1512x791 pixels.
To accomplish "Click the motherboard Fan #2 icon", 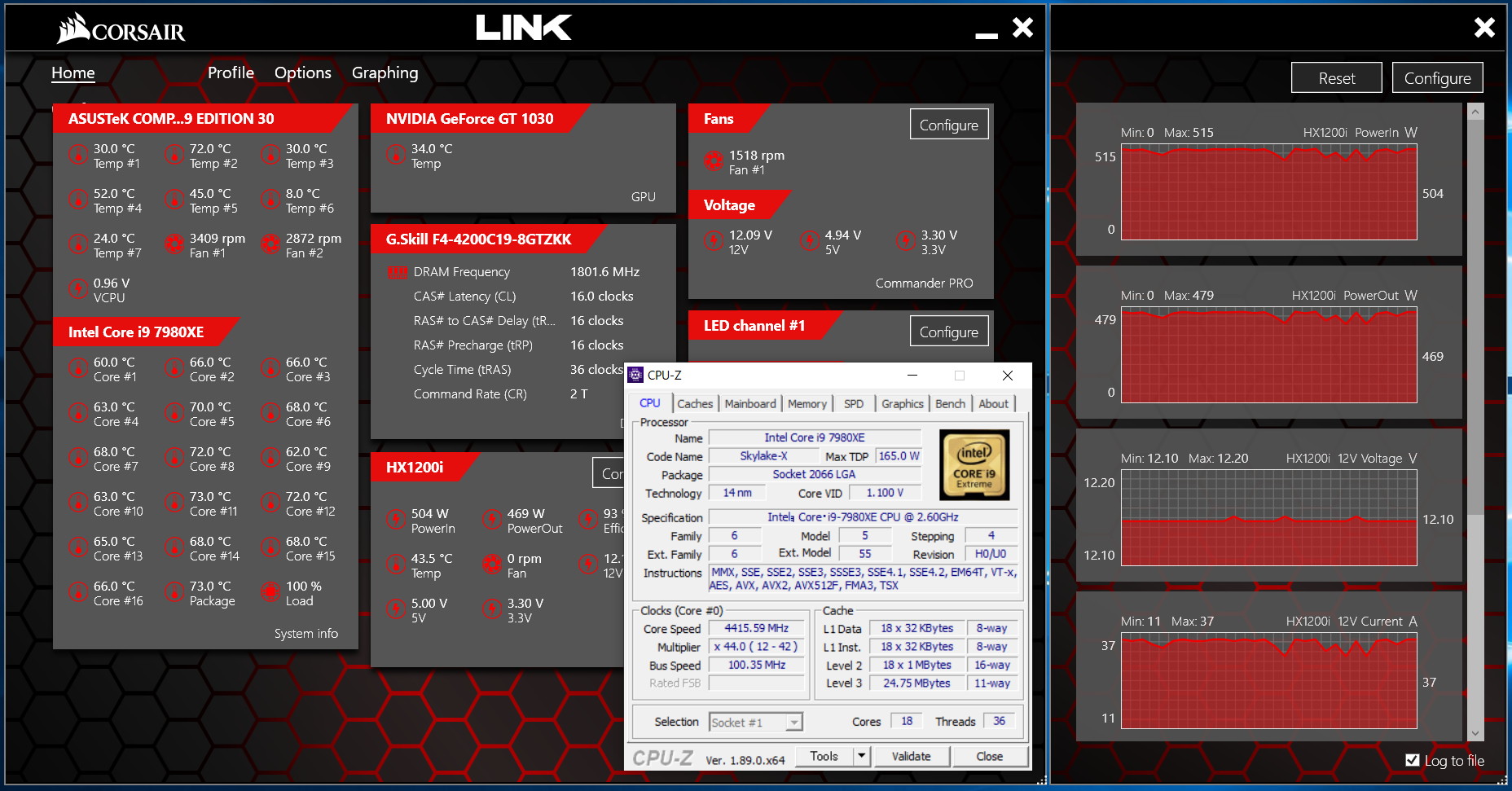I will (270, 244).
